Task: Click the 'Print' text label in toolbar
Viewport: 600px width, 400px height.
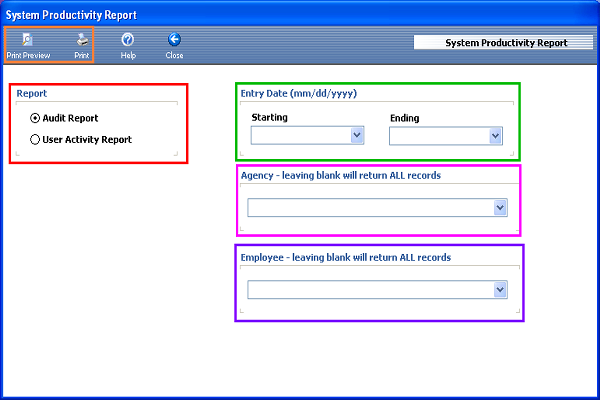Action: 82,56
